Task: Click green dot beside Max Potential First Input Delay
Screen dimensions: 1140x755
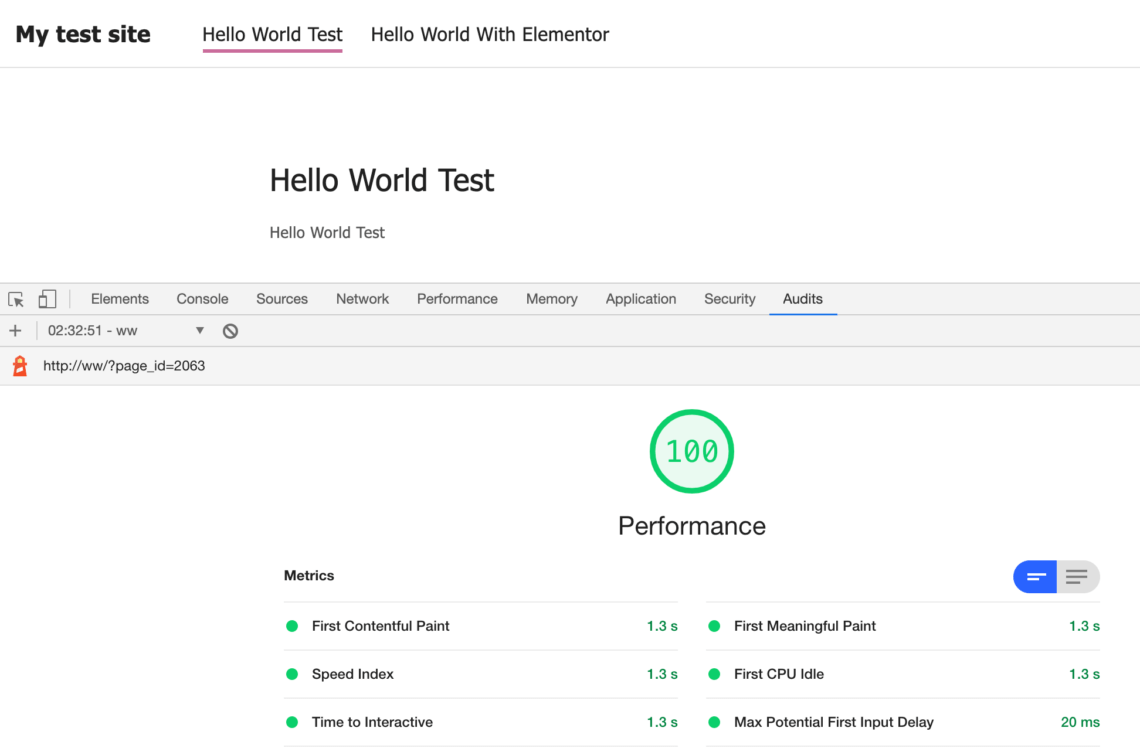Action: click(714, 722)
